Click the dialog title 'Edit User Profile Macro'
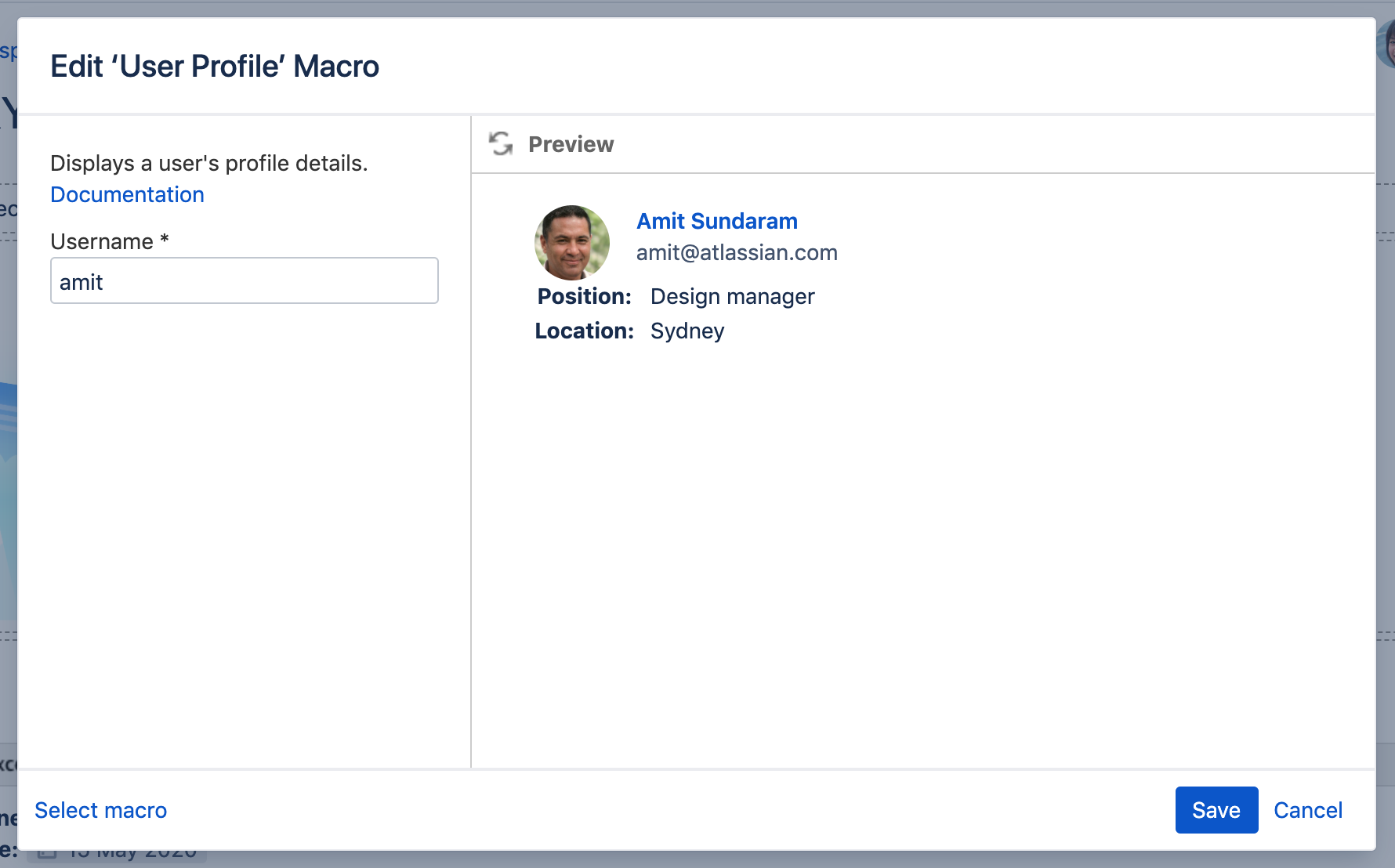Image resolution: width=1395 pixels, height=868 pixels. click(x=215, y=67)
